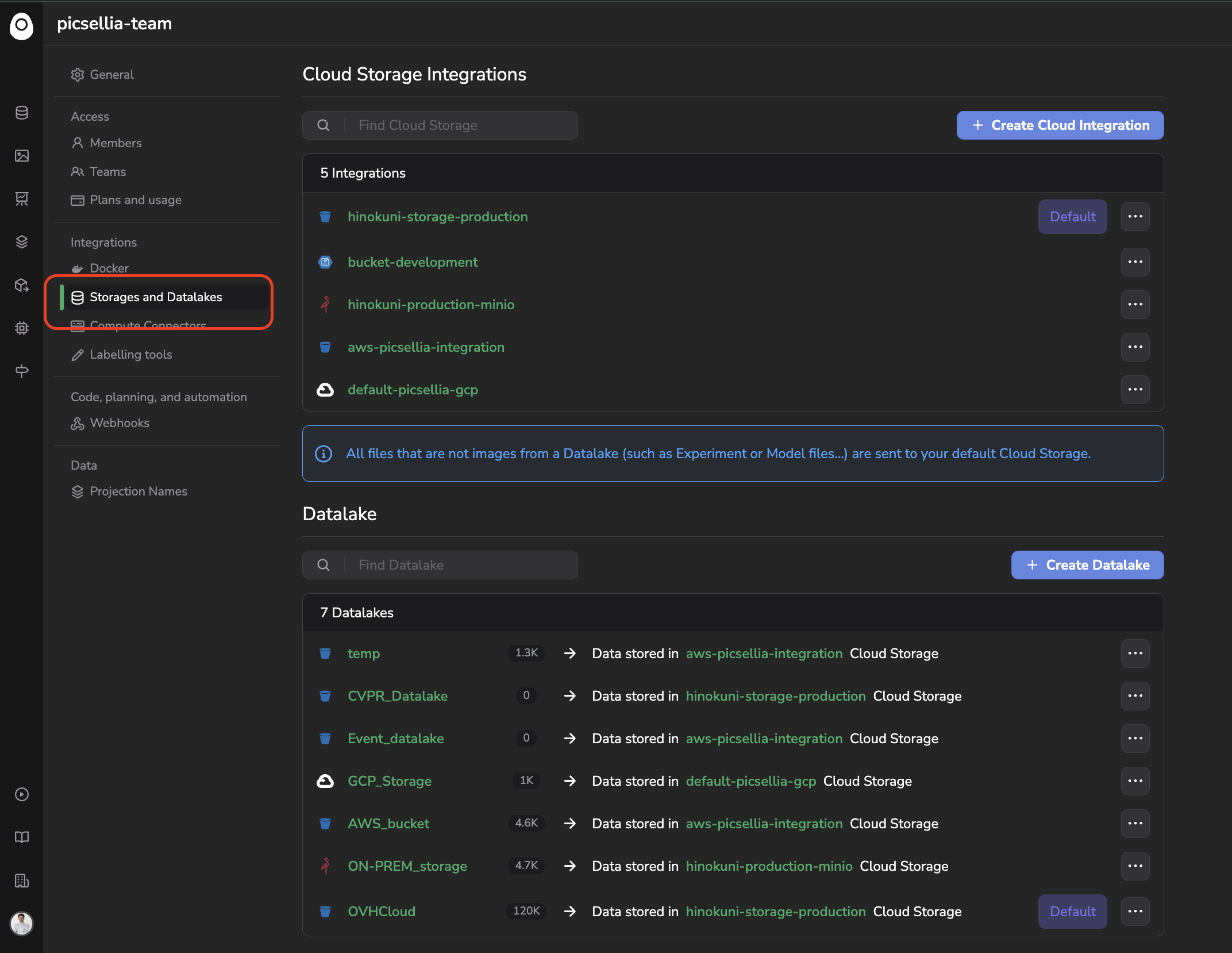Open the database icon in the left rail
Viewport: 1232px width, 953px height.
22,113
